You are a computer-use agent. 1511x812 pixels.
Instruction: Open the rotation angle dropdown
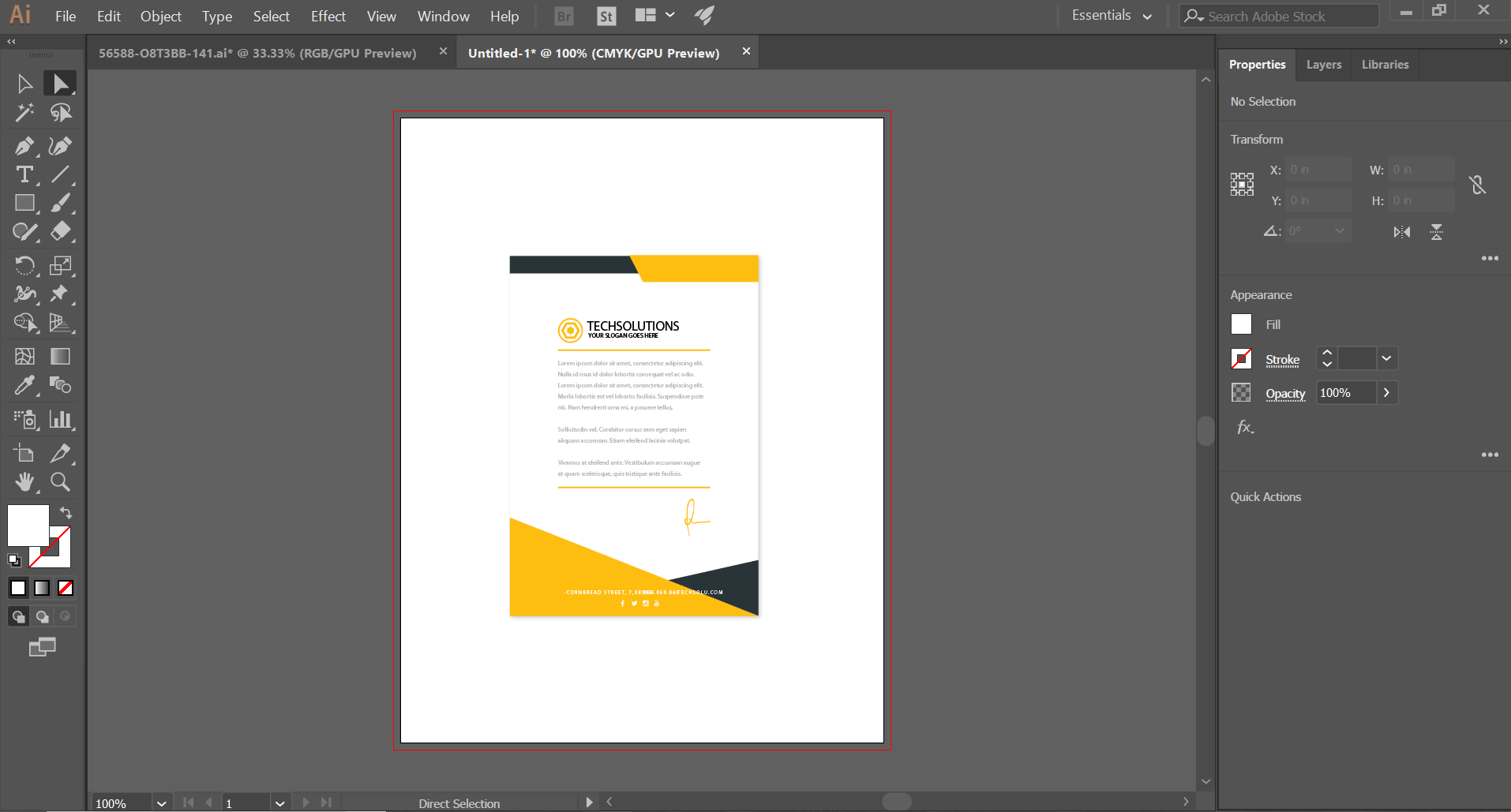[x=1339, y=231]
